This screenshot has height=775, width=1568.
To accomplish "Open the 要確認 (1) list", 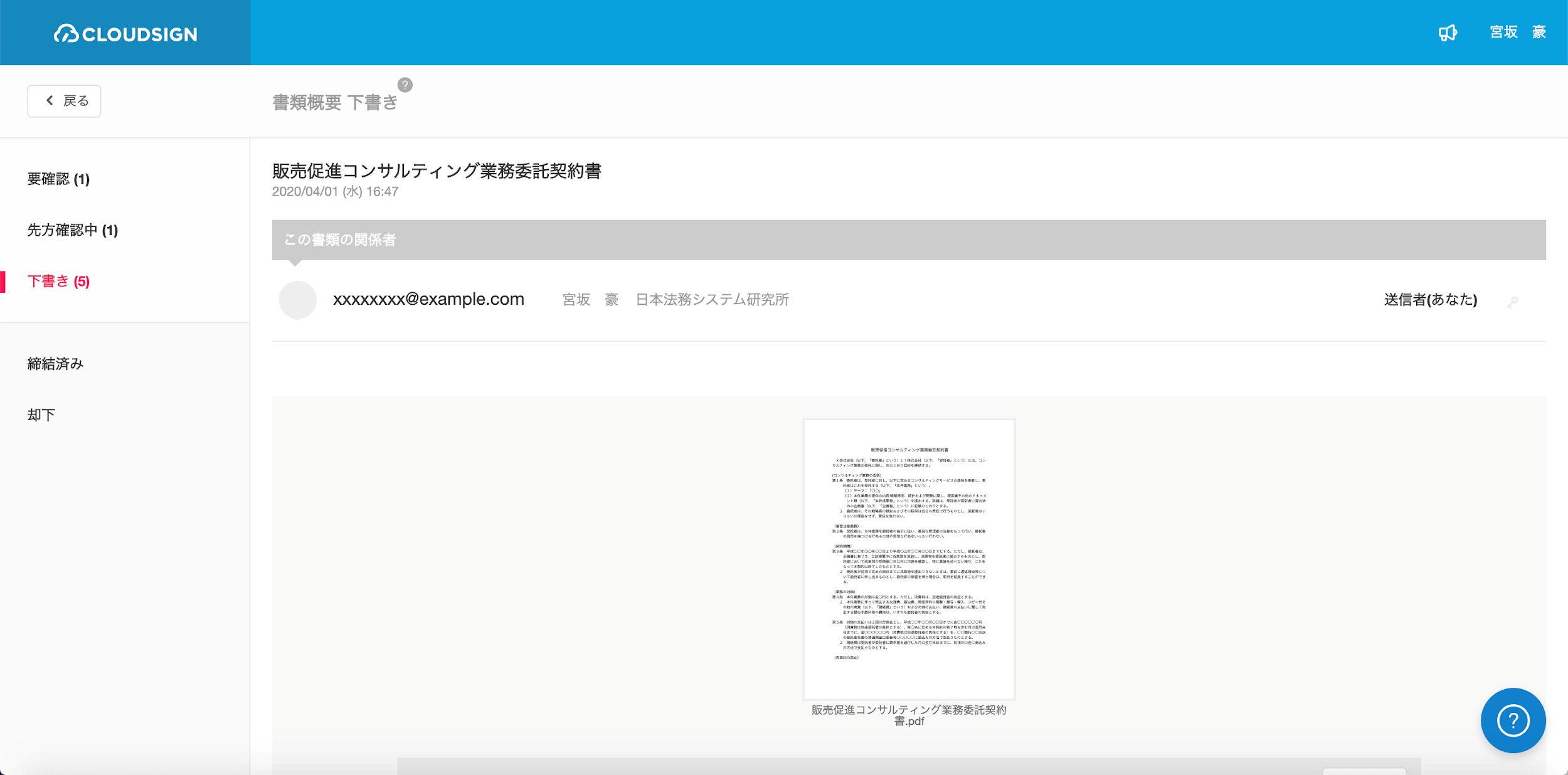I will [58, 179].
